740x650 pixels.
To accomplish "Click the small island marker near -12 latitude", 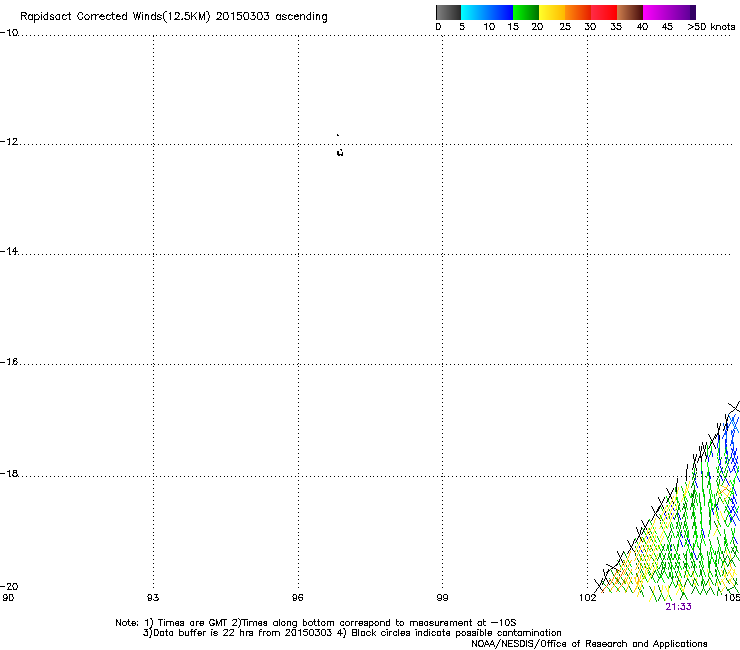I will (x=340, y=152).
